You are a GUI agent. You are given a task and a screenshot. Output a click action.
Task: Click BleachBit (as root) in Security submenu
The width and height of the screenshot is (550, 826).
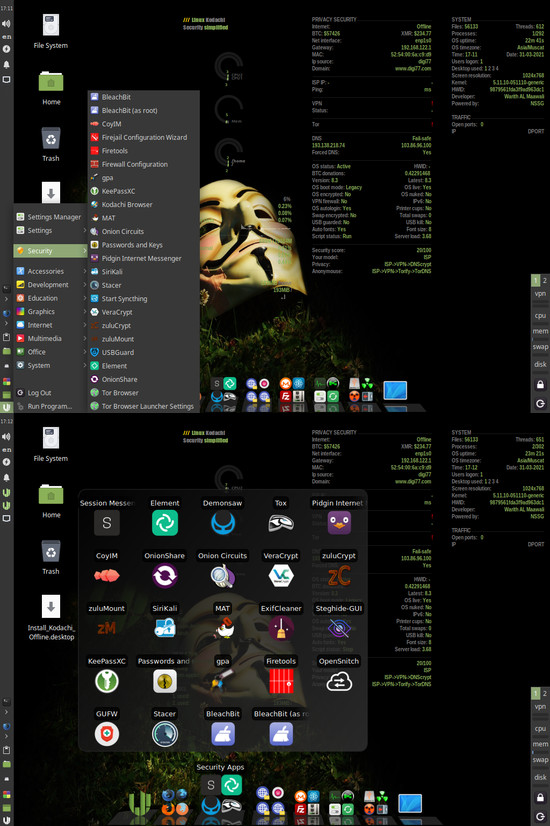pos(143,110)
